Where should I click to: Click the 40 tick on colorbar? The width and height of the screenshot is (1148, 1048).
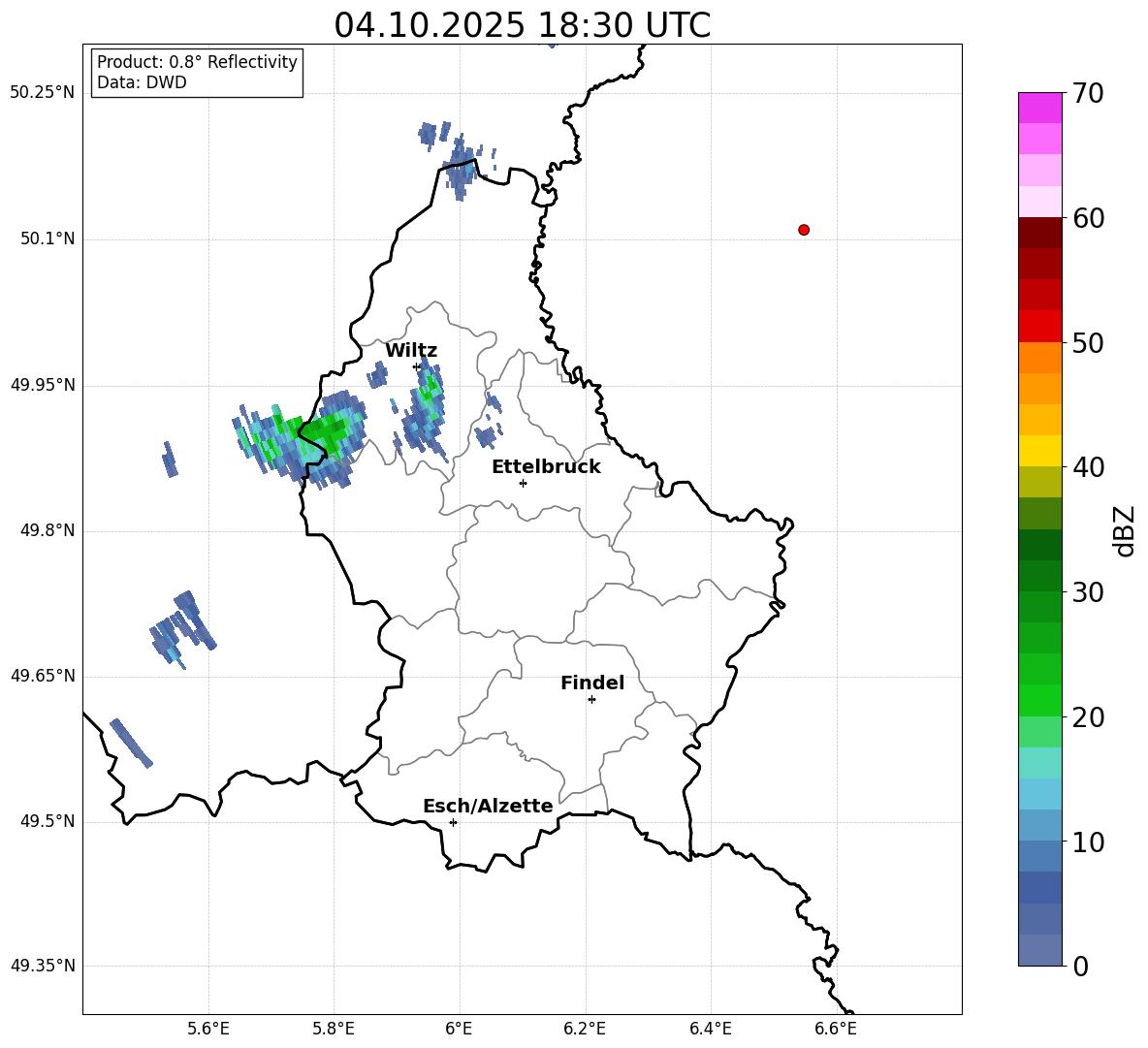click(1088, 467)
